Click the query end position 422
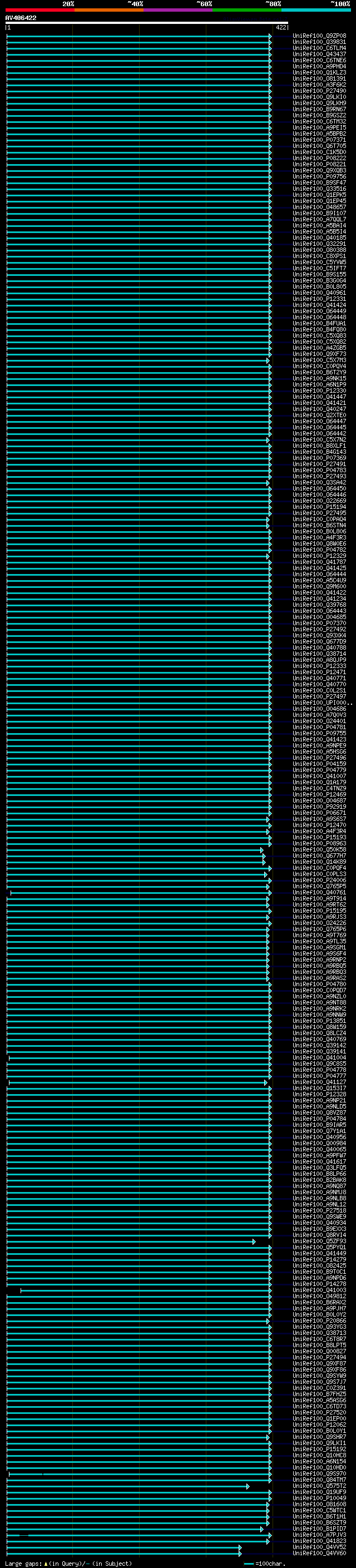Screen dimensions: 356x1568 (x=280, y=27)
